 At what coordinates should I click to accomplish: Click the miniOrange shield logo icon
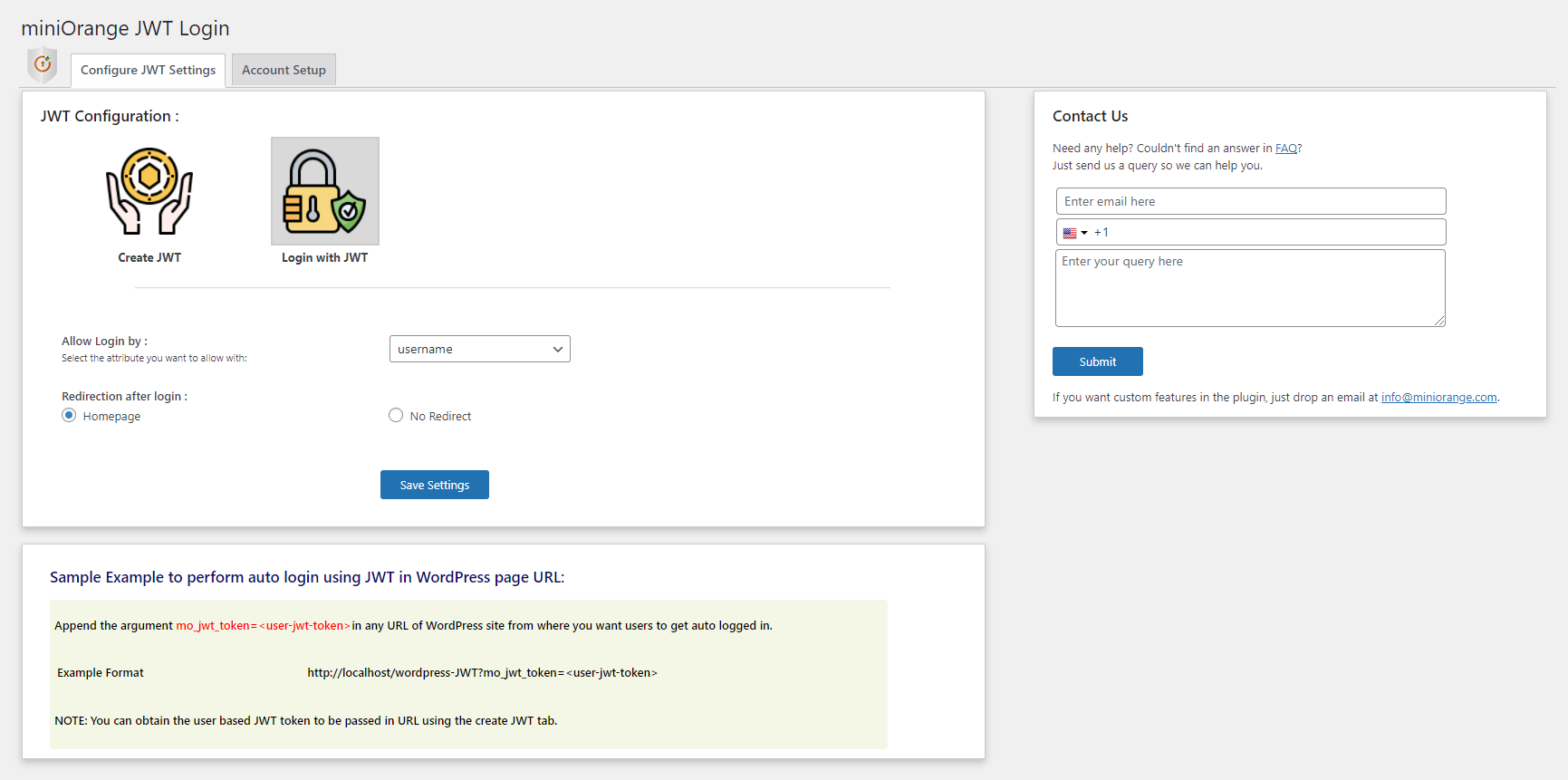point(43,65)
